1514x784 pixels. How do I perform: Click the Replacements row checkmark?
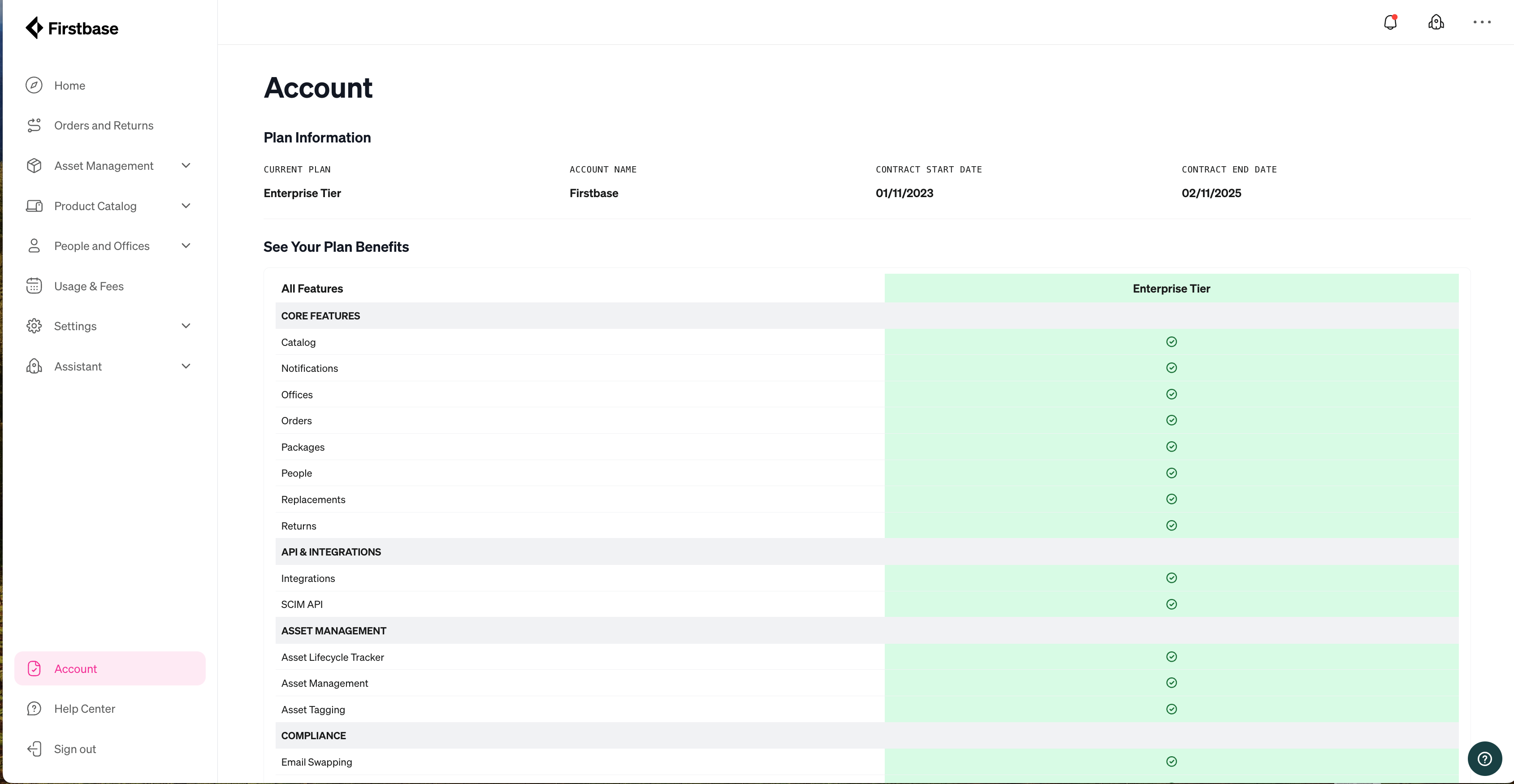point(1171,499)
